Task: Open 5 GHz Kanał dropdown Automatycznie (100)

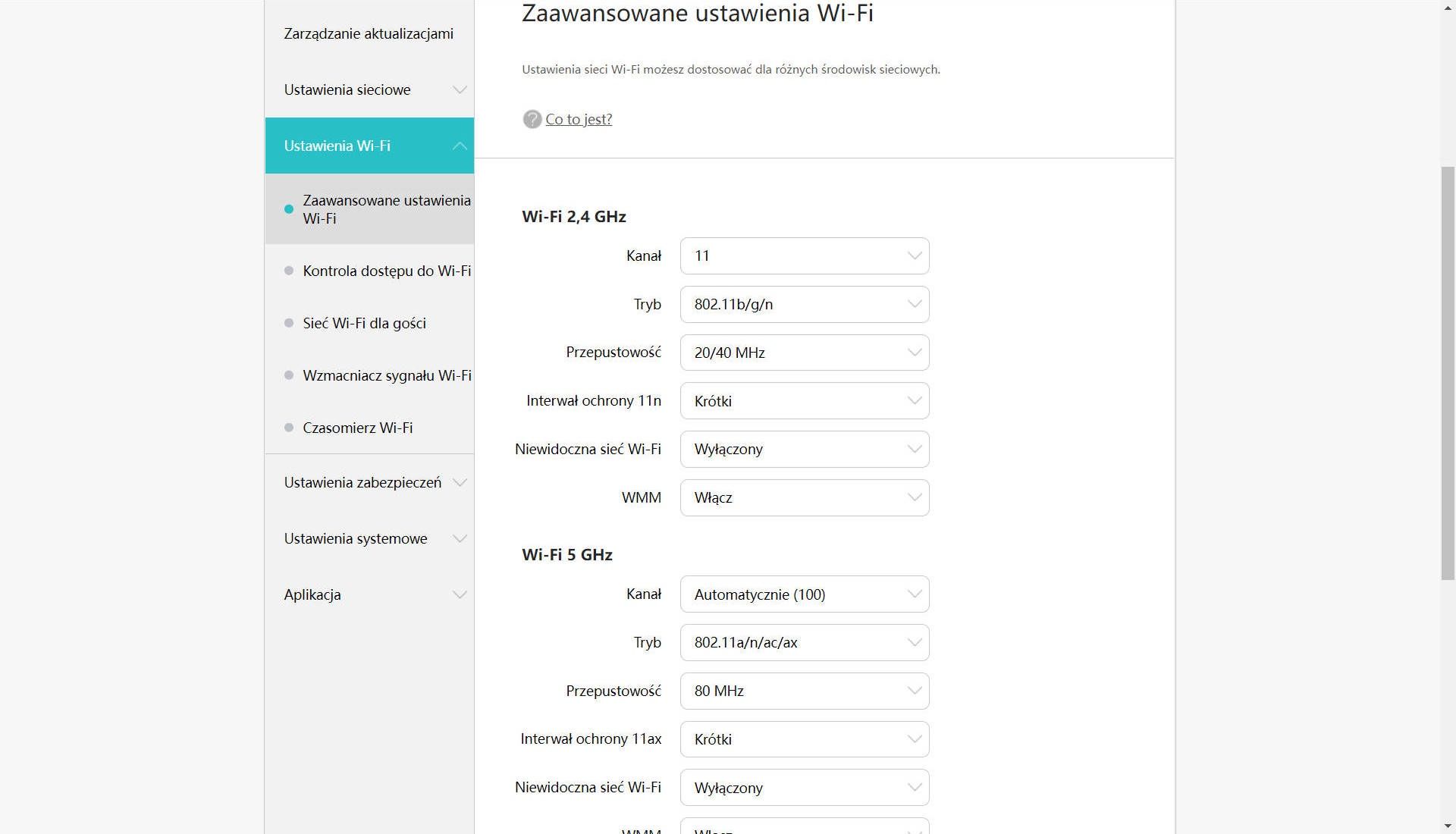Action: [805, 594]
